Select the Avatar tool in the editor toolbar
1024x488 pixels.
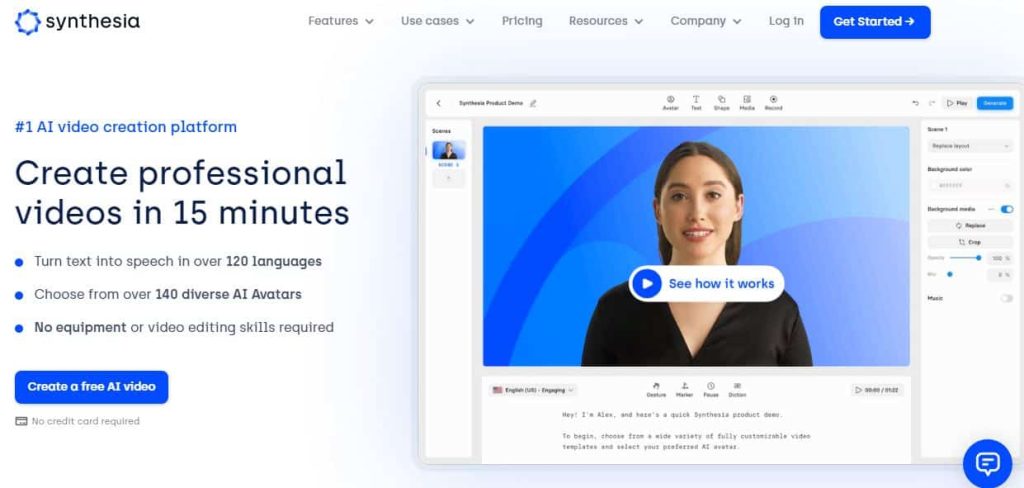click(670, 102)
